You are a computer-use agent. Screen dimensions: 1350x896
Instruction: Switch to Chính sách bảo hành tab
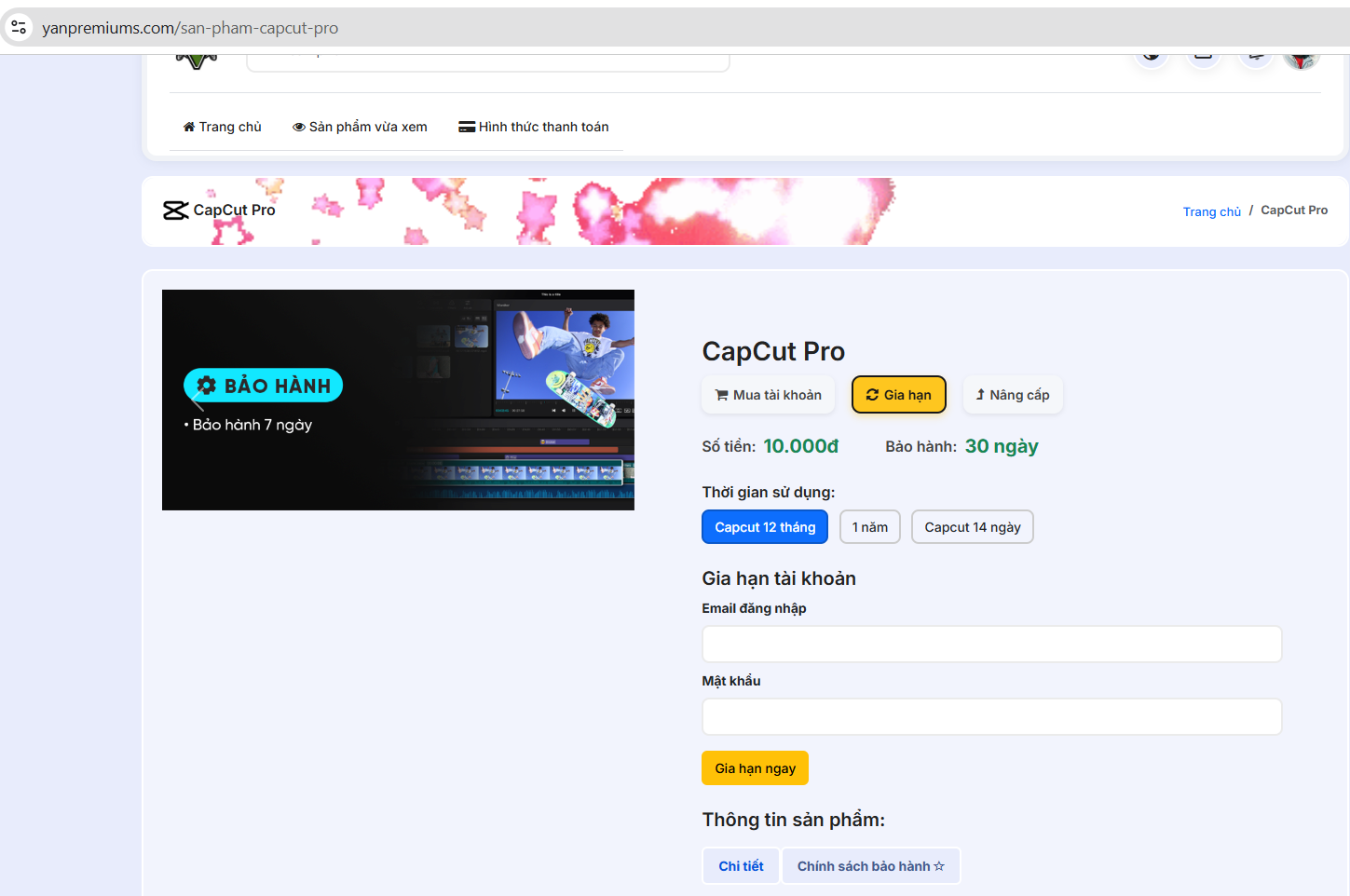870,866
